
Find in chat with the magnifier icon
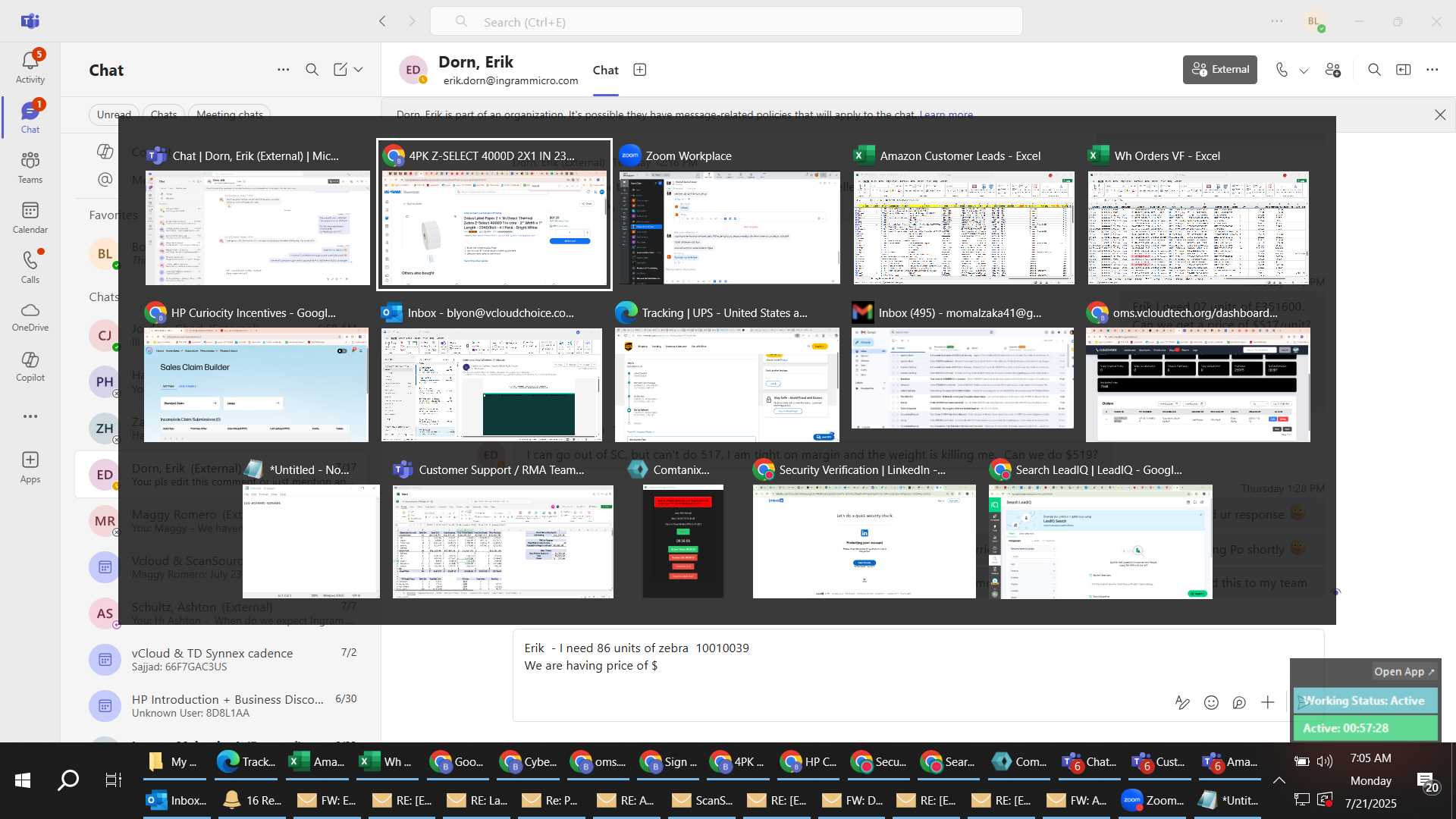click(1374, 70)
